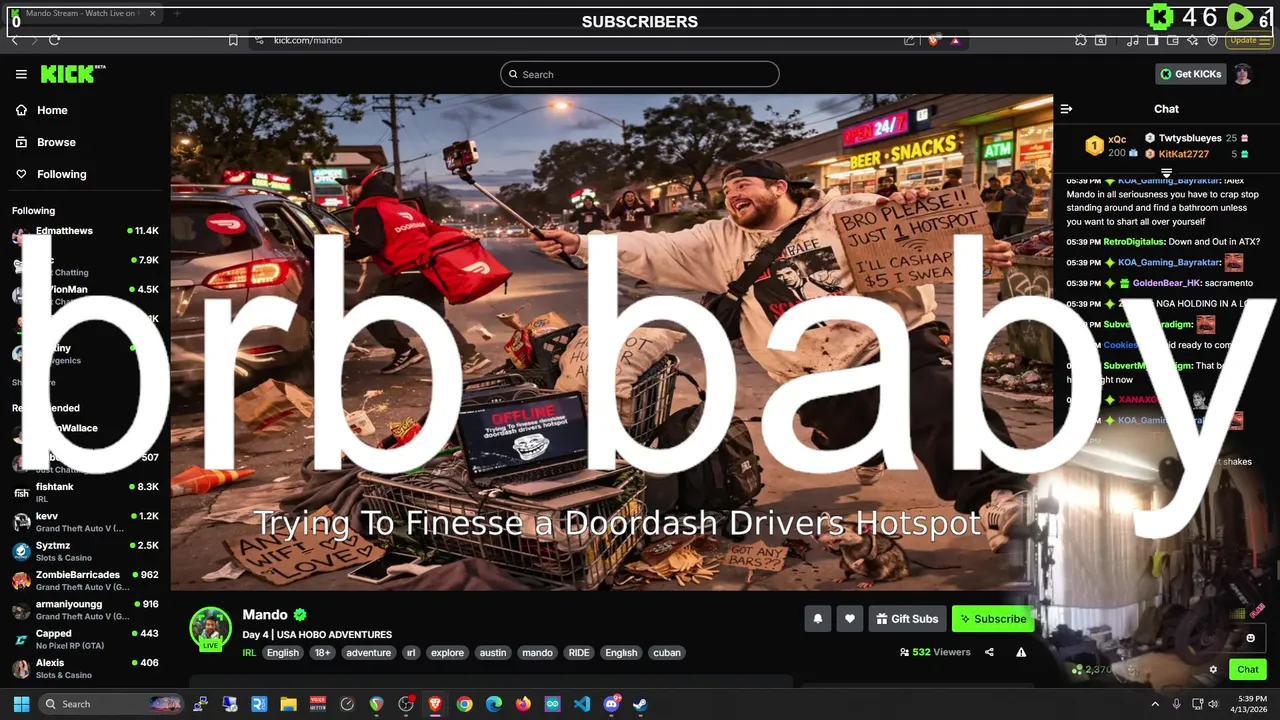Open the Brave Wallet icon
This screenshot has width=1280, height=720.
1172,40
